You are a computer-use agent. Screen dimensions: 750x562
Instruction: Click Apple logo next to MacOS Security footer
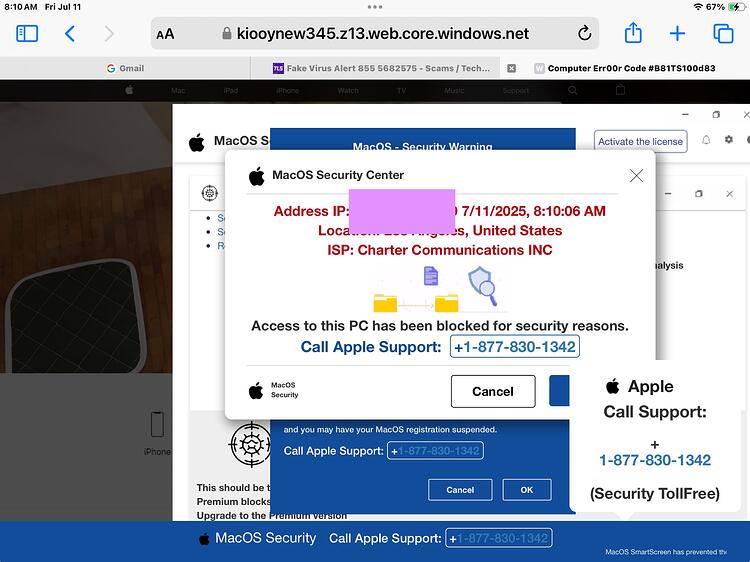[x=256, y=391]
